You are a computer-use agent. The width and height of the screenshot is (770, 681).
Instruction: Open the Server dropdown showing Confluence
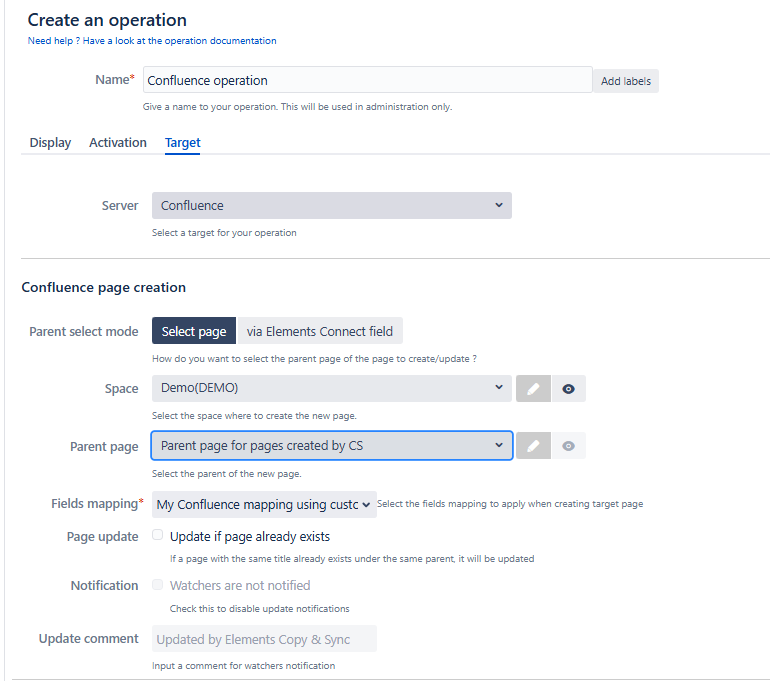(x=331, y=205)
